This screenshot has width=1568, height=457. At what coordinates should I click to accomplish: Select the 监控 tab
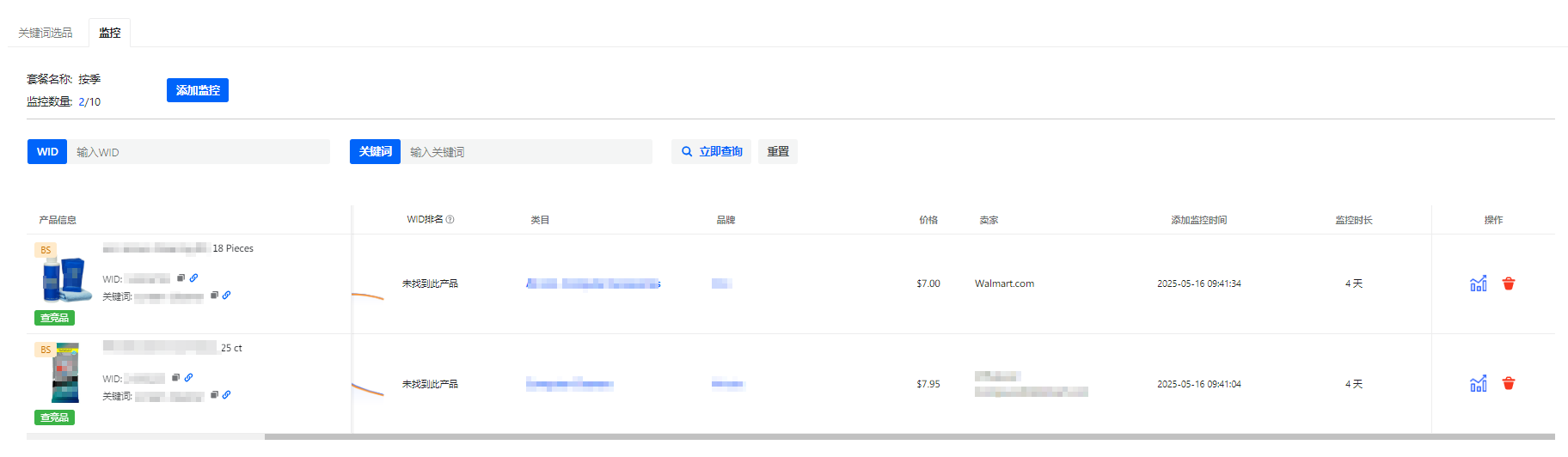point(109,33)
